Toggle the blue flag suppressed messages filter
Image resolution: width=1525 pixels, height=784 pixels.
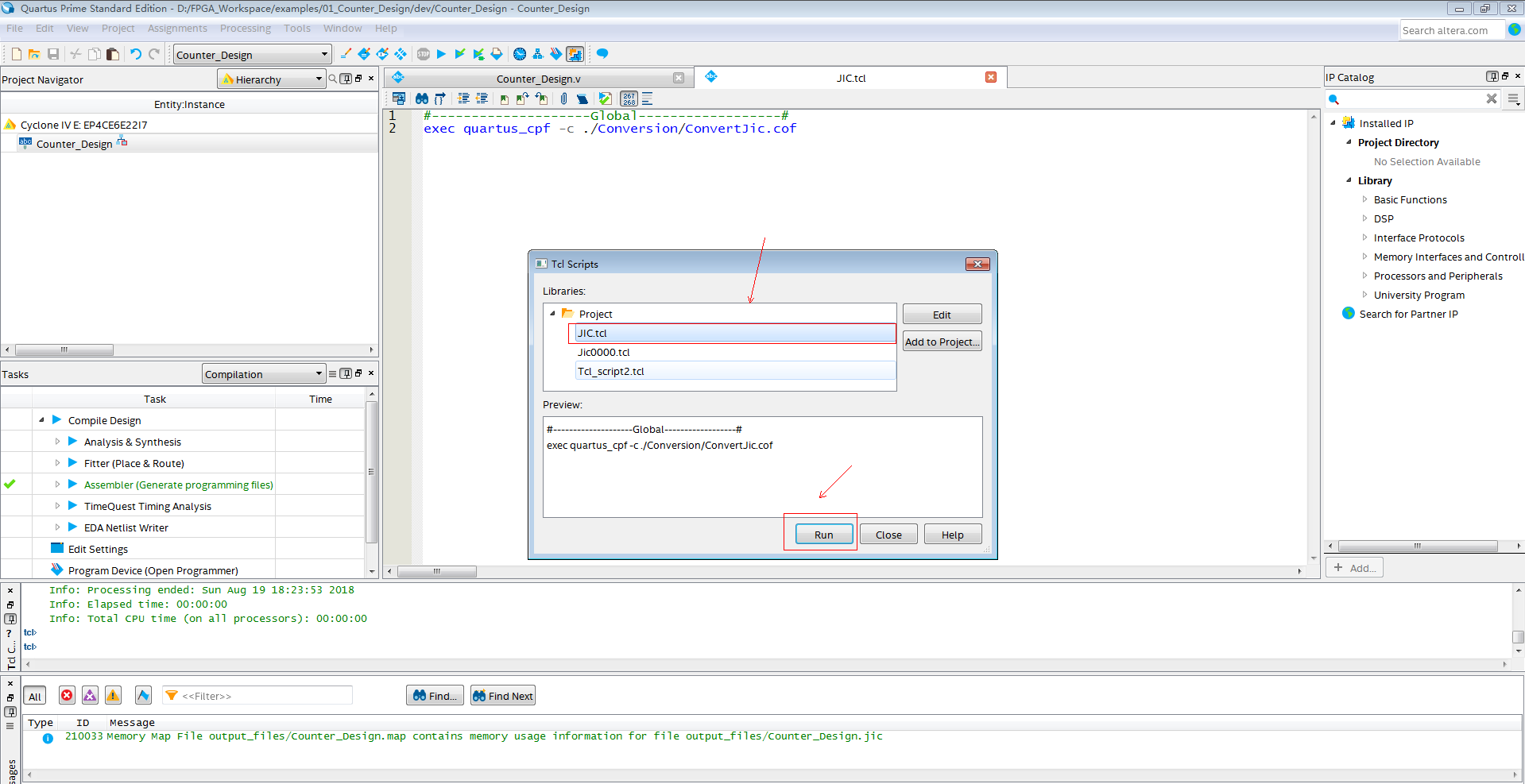(x=143, y=696)
